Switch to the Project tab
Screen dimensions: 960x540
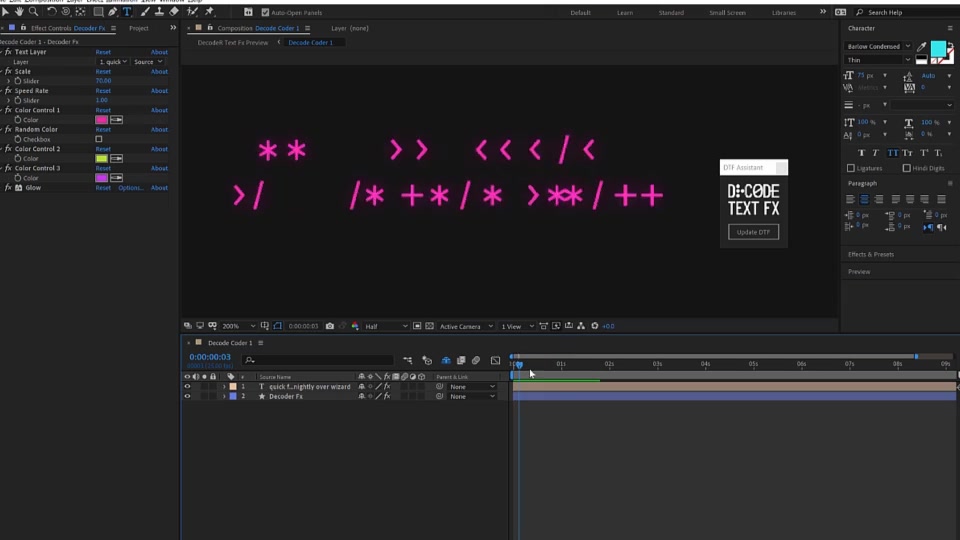click(138, 28)
